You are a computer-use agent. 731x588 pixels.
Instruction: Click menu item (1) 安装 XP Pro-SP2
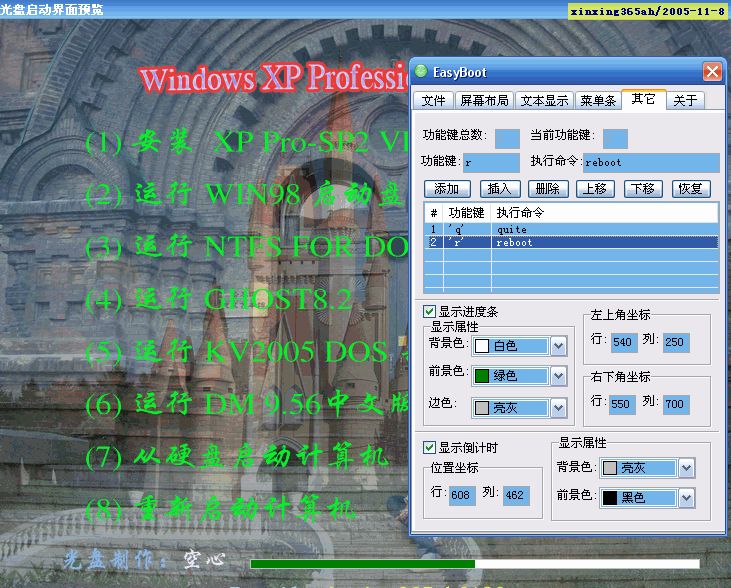(x=247, y=141)
